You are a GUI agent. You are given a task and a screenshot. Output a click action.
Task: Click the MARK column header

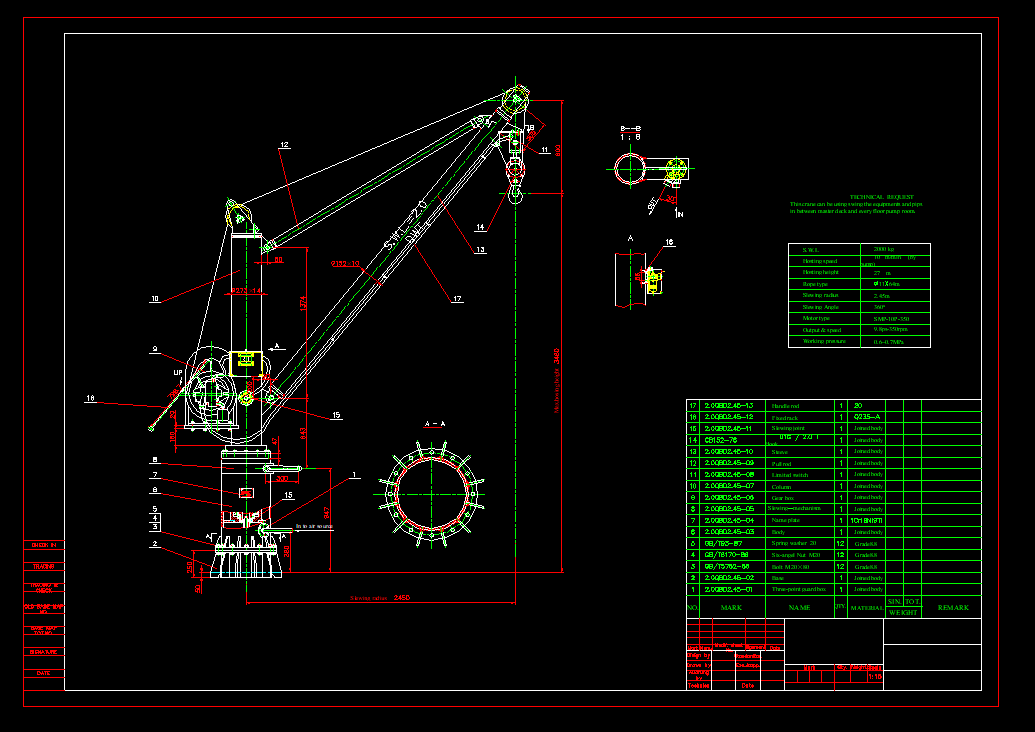(x=731, y=607)
